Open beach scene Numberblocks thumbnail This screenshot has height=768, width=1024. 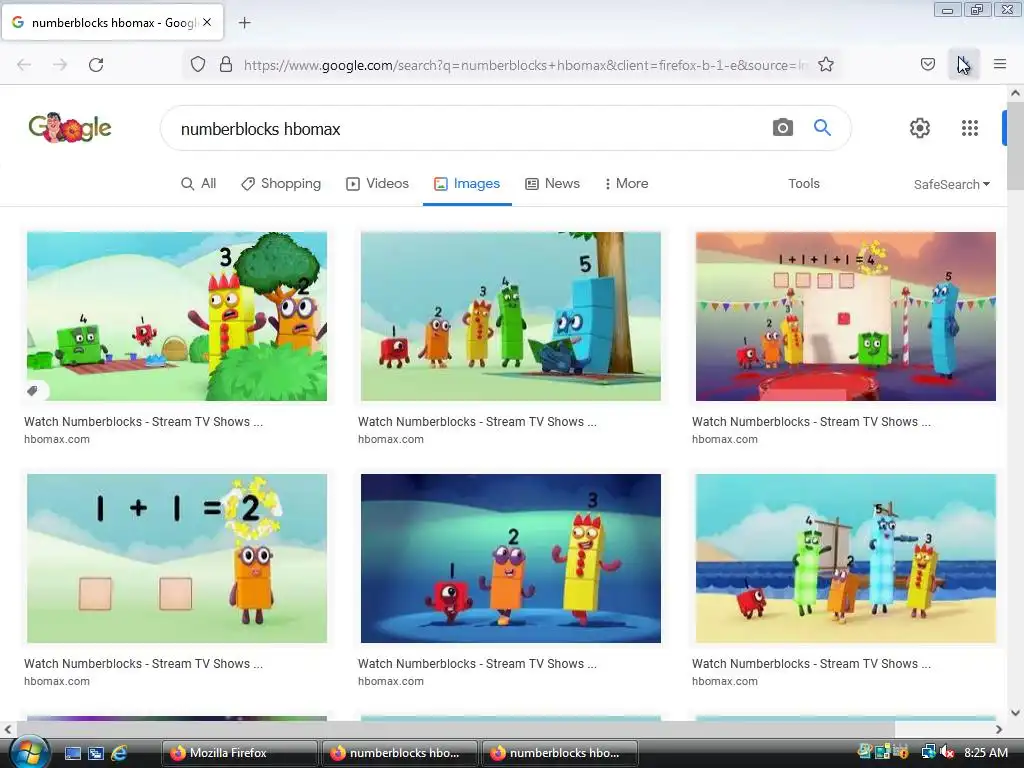pos(846,558)
